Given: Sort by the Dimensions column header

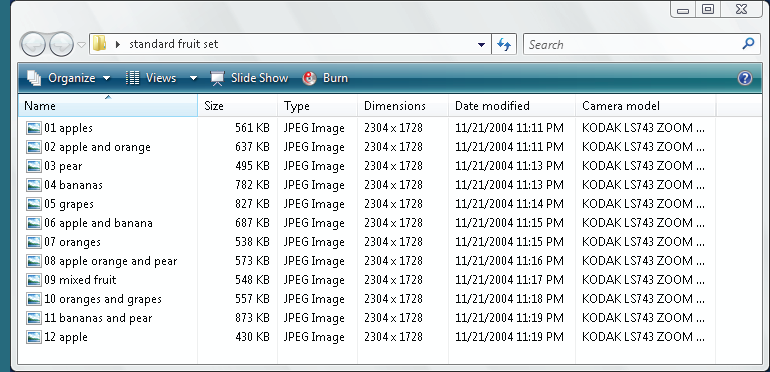Looking at the screenshot, I should click(403, 106).
